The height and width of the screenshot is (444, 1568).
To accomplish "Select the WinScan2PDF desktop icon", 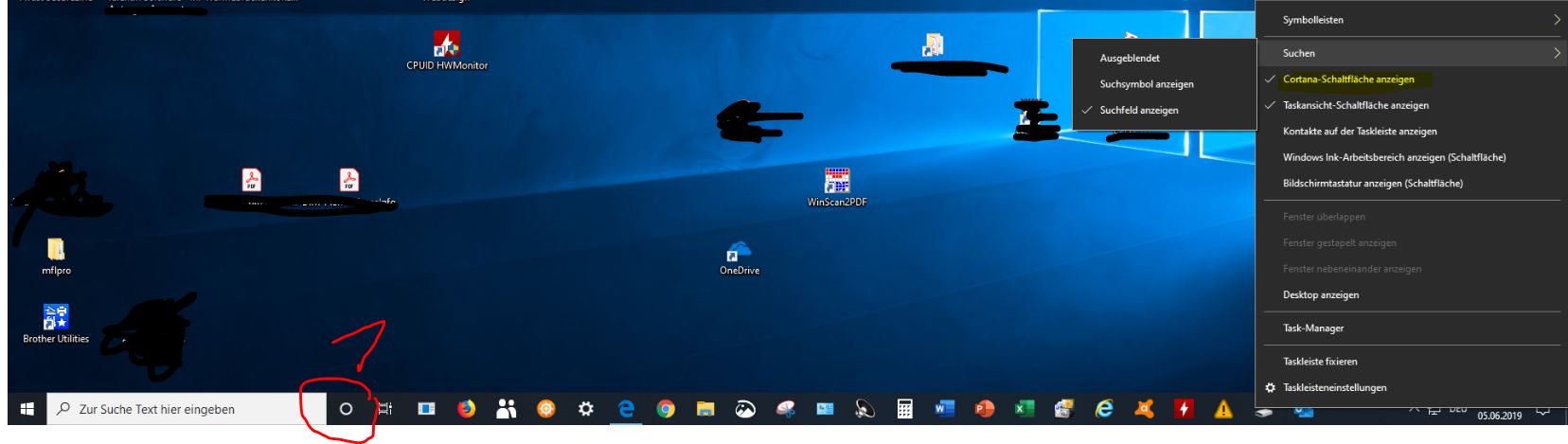I will pyautogui.click(x=837, y=187).
